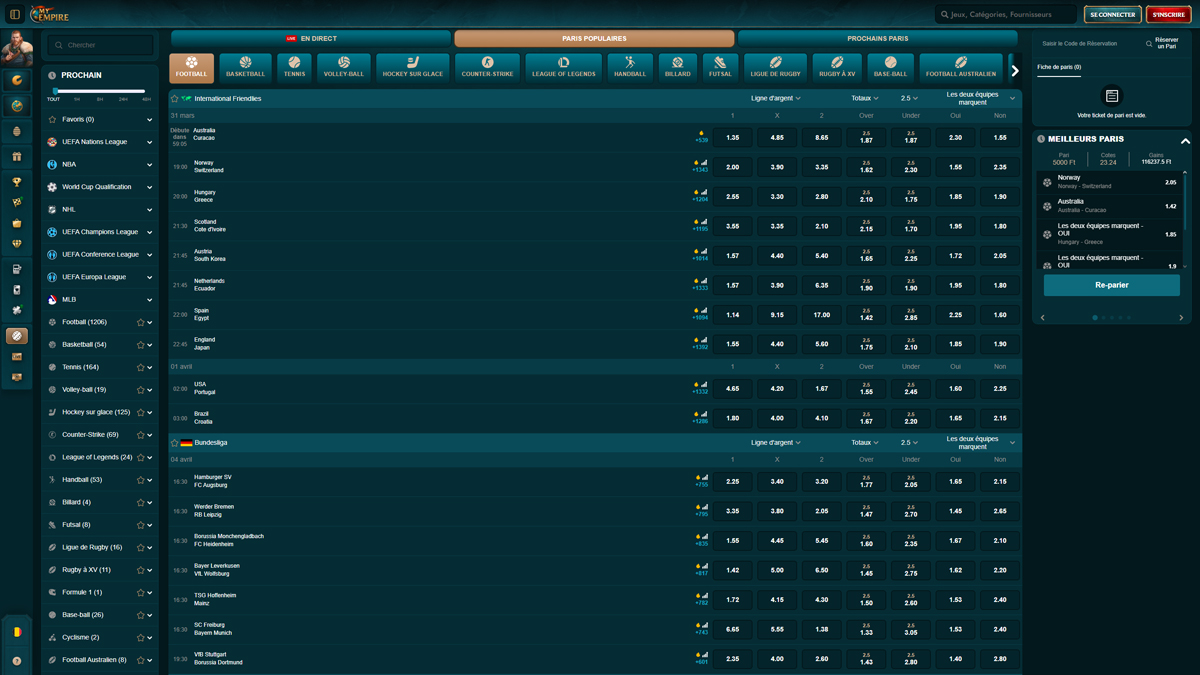Open the language flag icon
Screen dimensions: 1200x675
pos(16,632)
